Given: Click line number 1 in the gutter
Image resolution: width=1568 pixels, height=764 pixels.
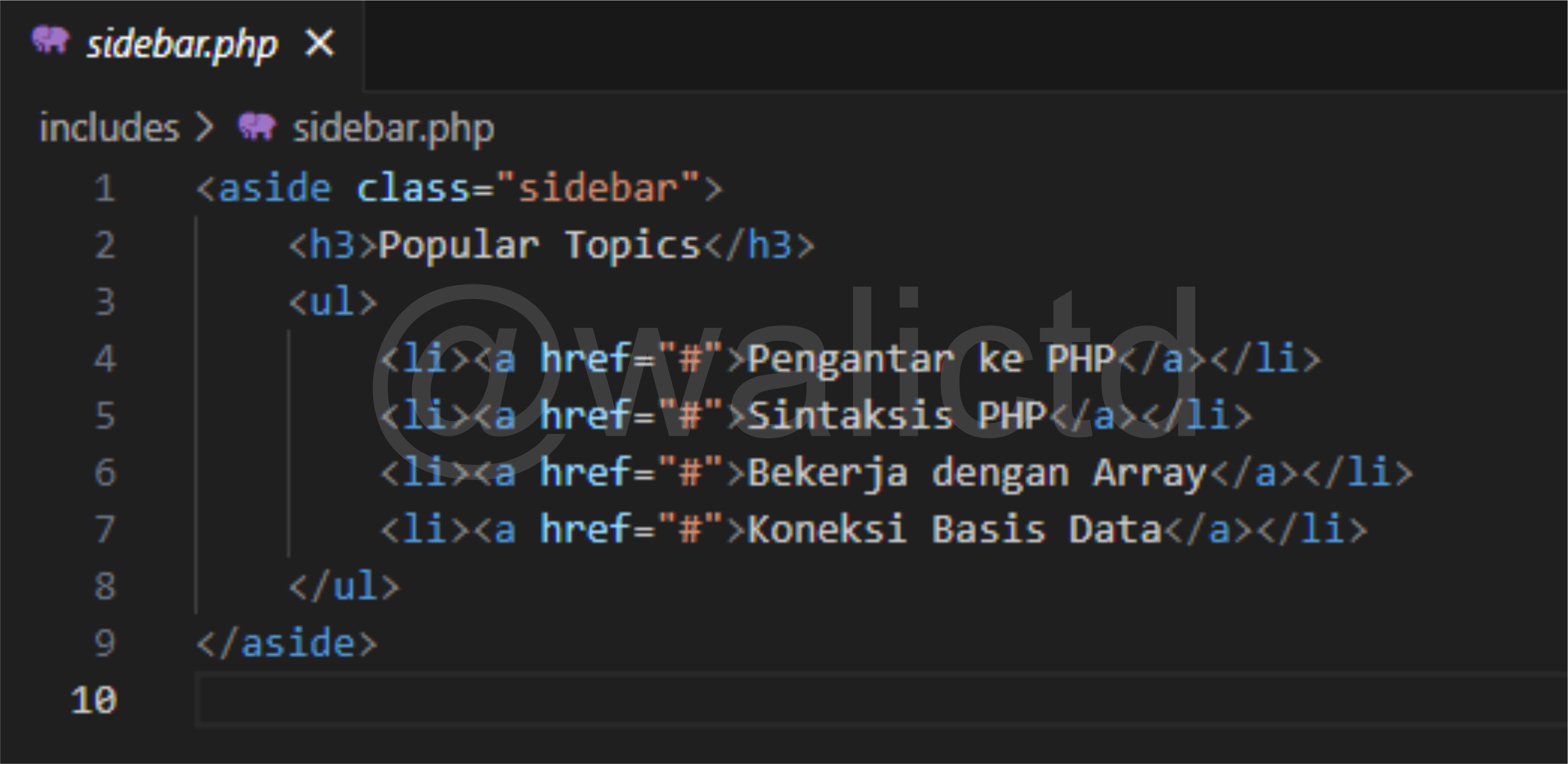Looking at the screenshot, I should click(x=105, y=188).
